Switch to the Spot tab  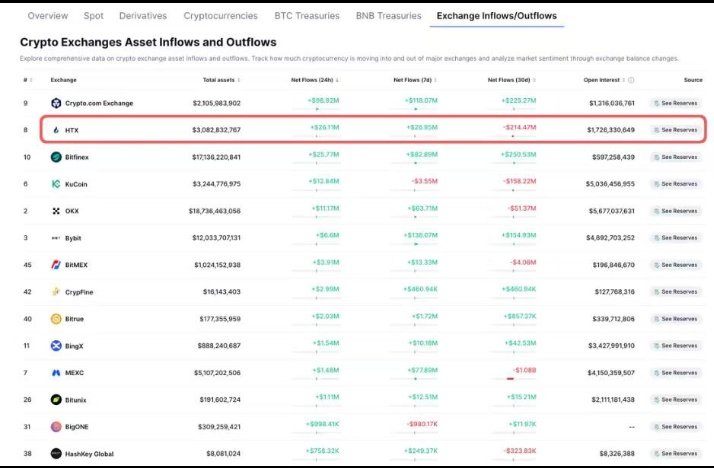click(x=93, y=16)
